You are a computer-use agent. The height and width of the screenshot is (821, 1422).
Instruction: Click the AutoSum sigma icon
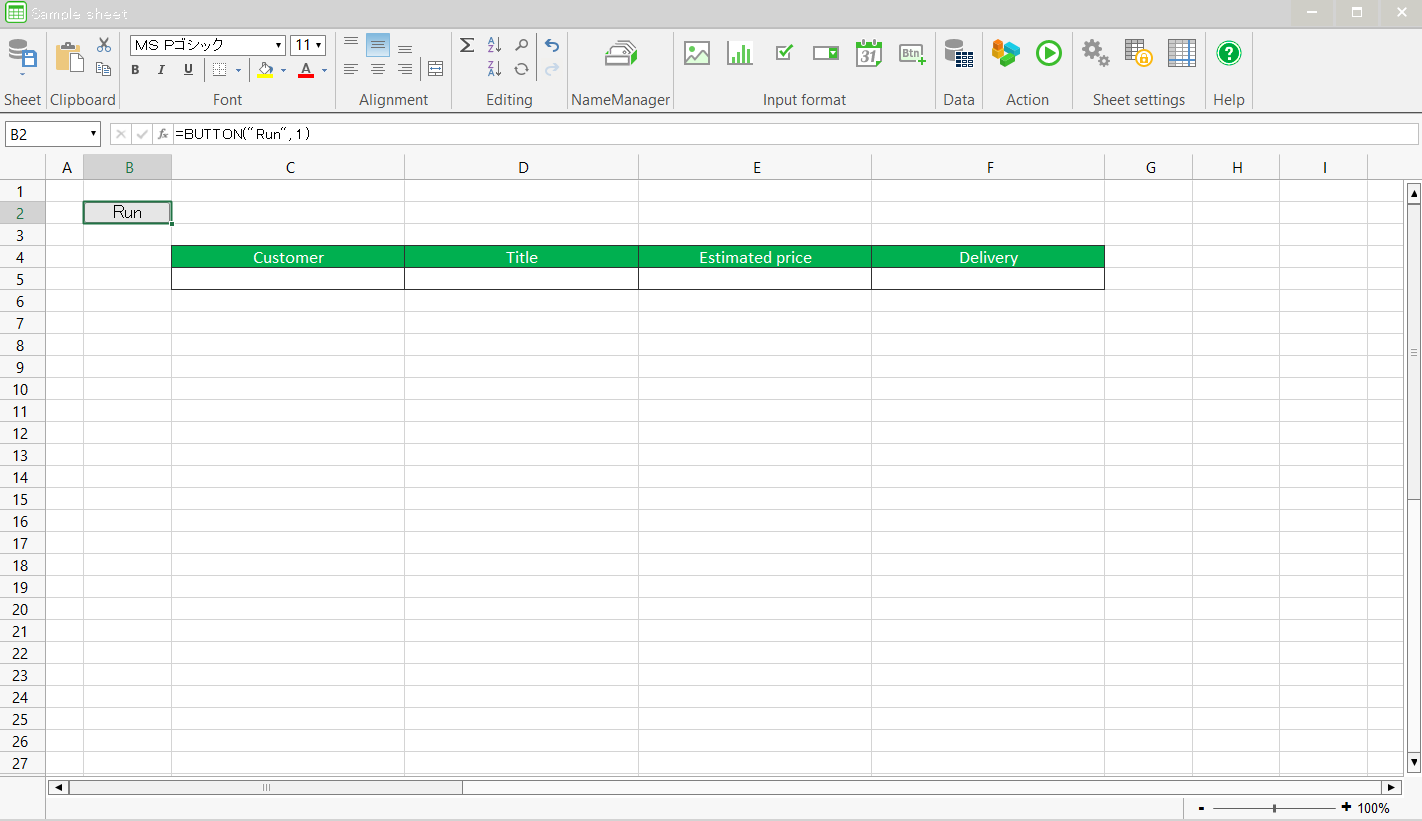point(467,45)
